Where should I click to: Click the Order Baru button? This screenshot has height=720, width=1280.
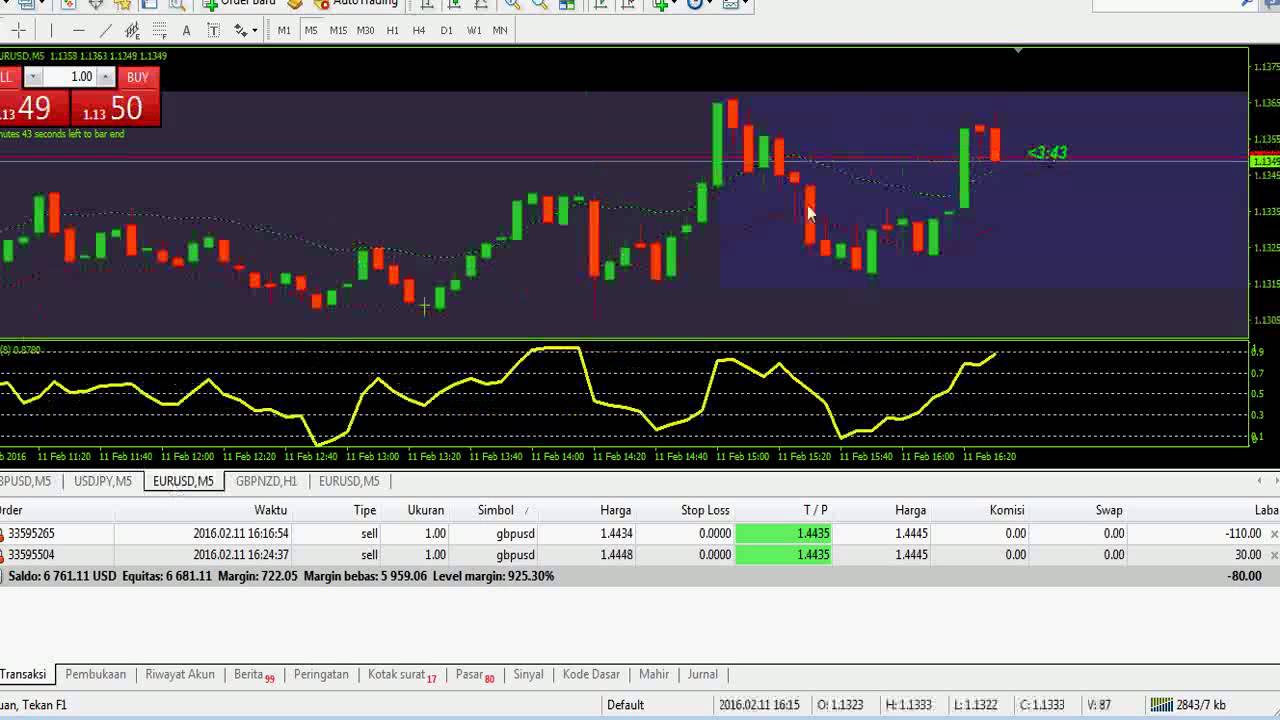(x=240, y=4)
